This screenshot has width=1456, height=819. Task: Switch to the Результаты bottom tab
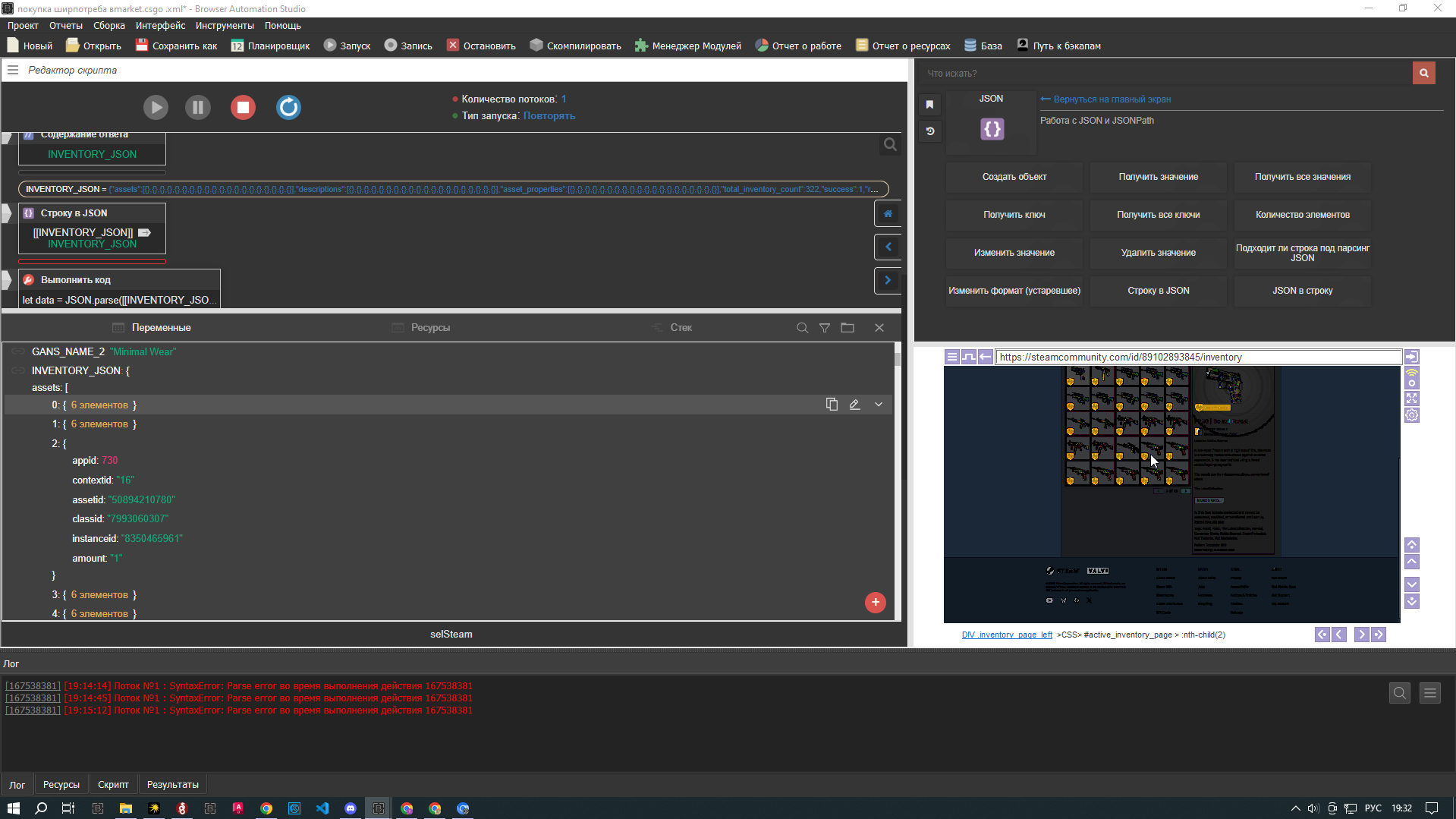click(x=172, y=785)
